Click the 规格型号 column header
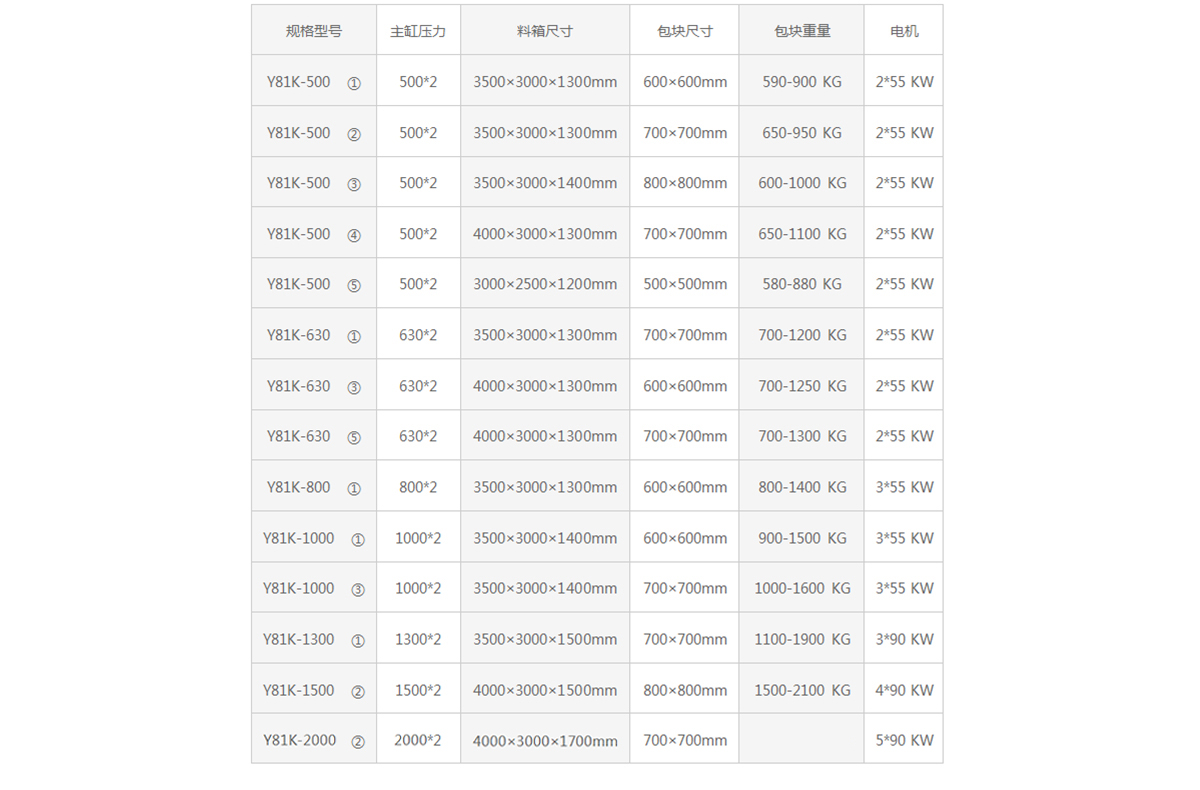Viewport: 1200px width, 790px height. pos(313,31)
